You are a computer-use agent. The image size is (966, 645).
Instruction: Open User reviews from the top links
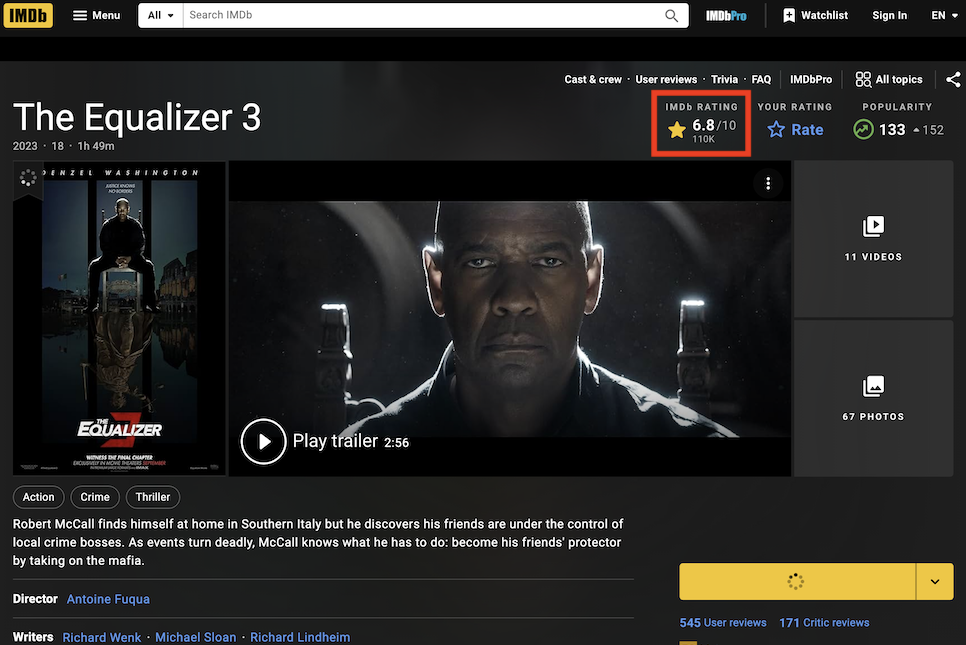[666, 79]
